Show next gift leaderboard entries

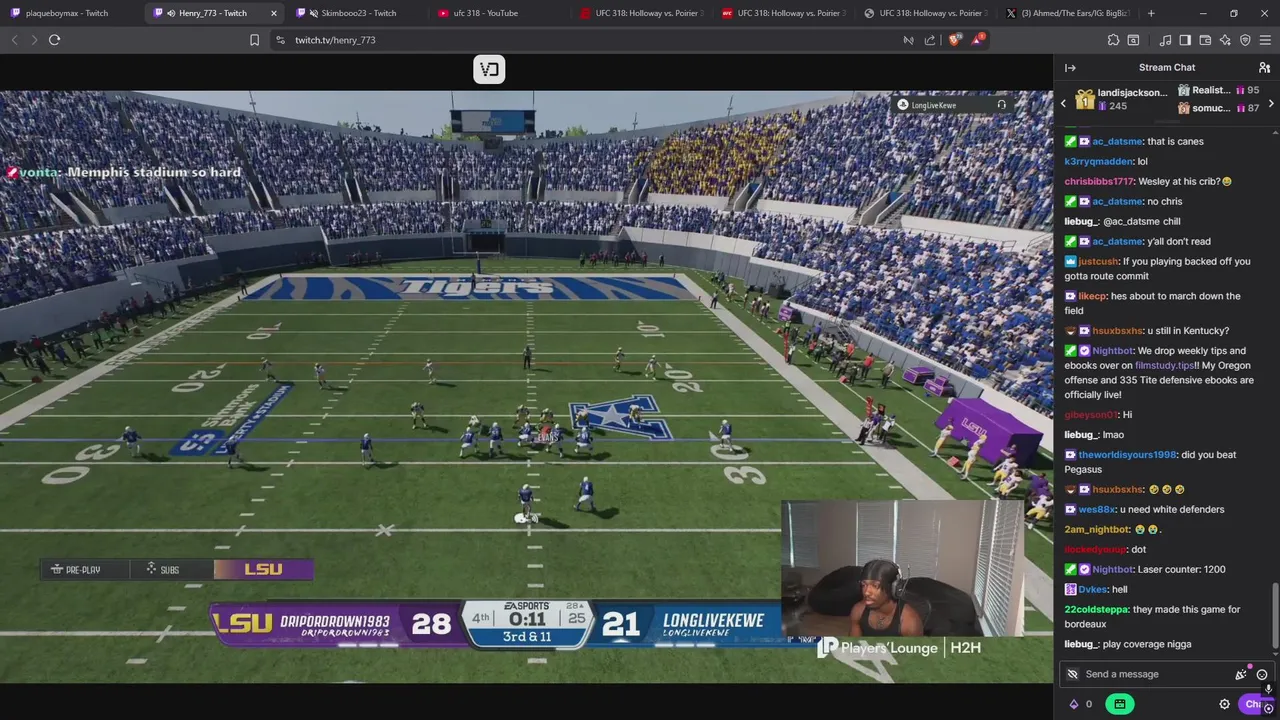tap(1271, 103)
